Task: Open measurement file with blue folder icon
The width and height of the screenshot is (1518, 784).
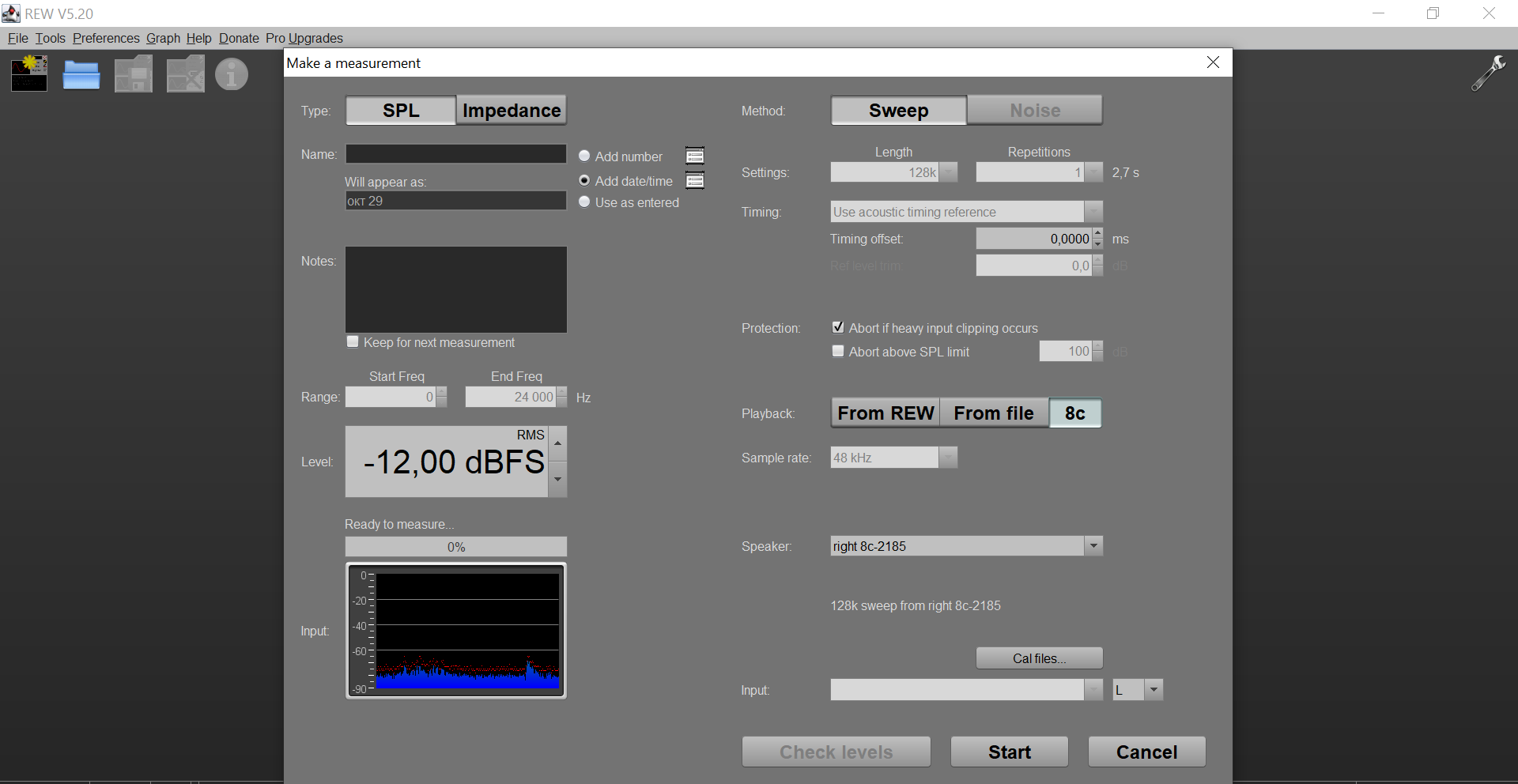Action: tap(81, 75)
